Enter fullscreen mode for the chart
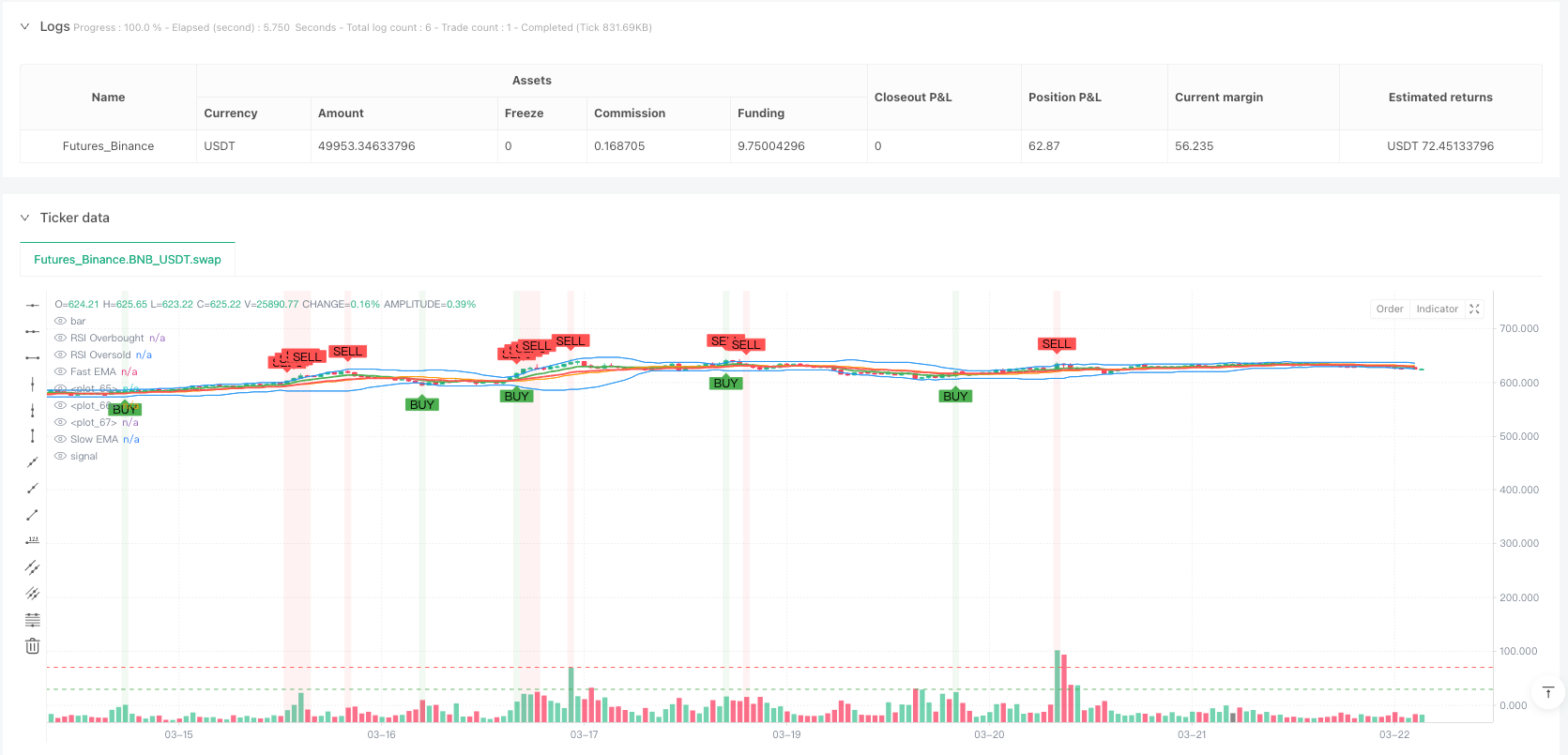The width and height of the screenshot is (1568, 755). coord(1474,309)
